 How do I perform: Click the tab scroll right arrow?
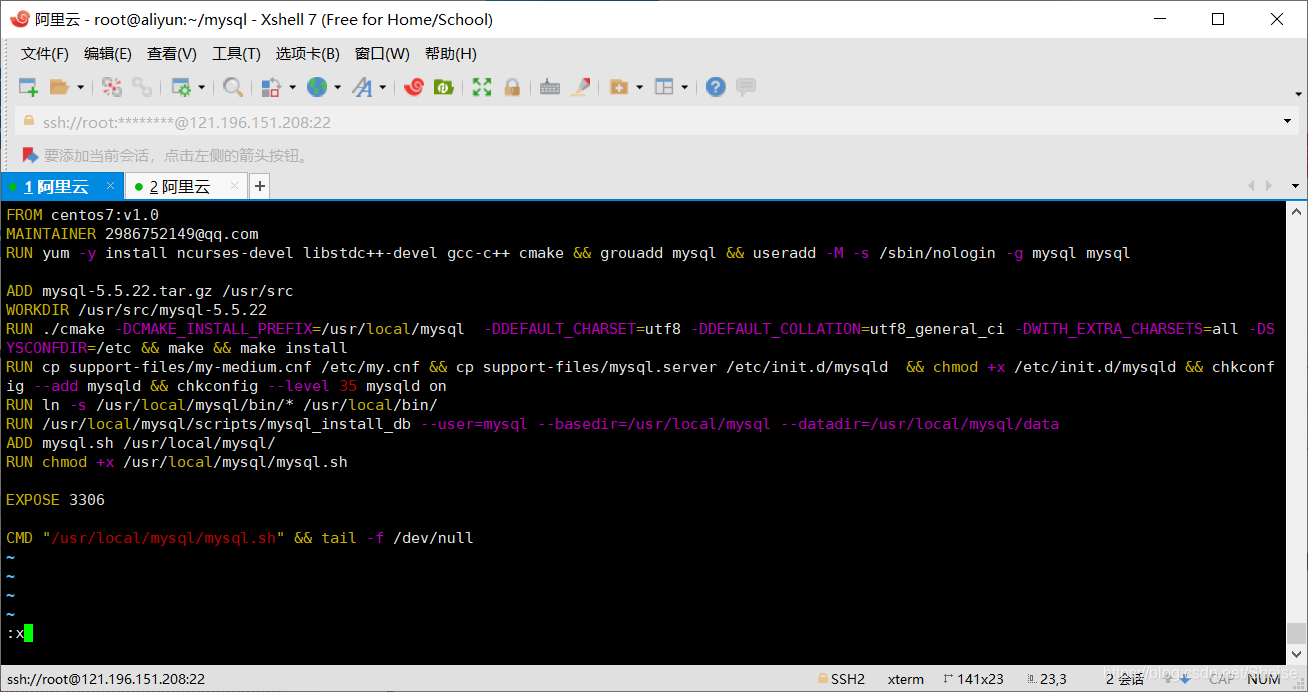[1269, 186]
